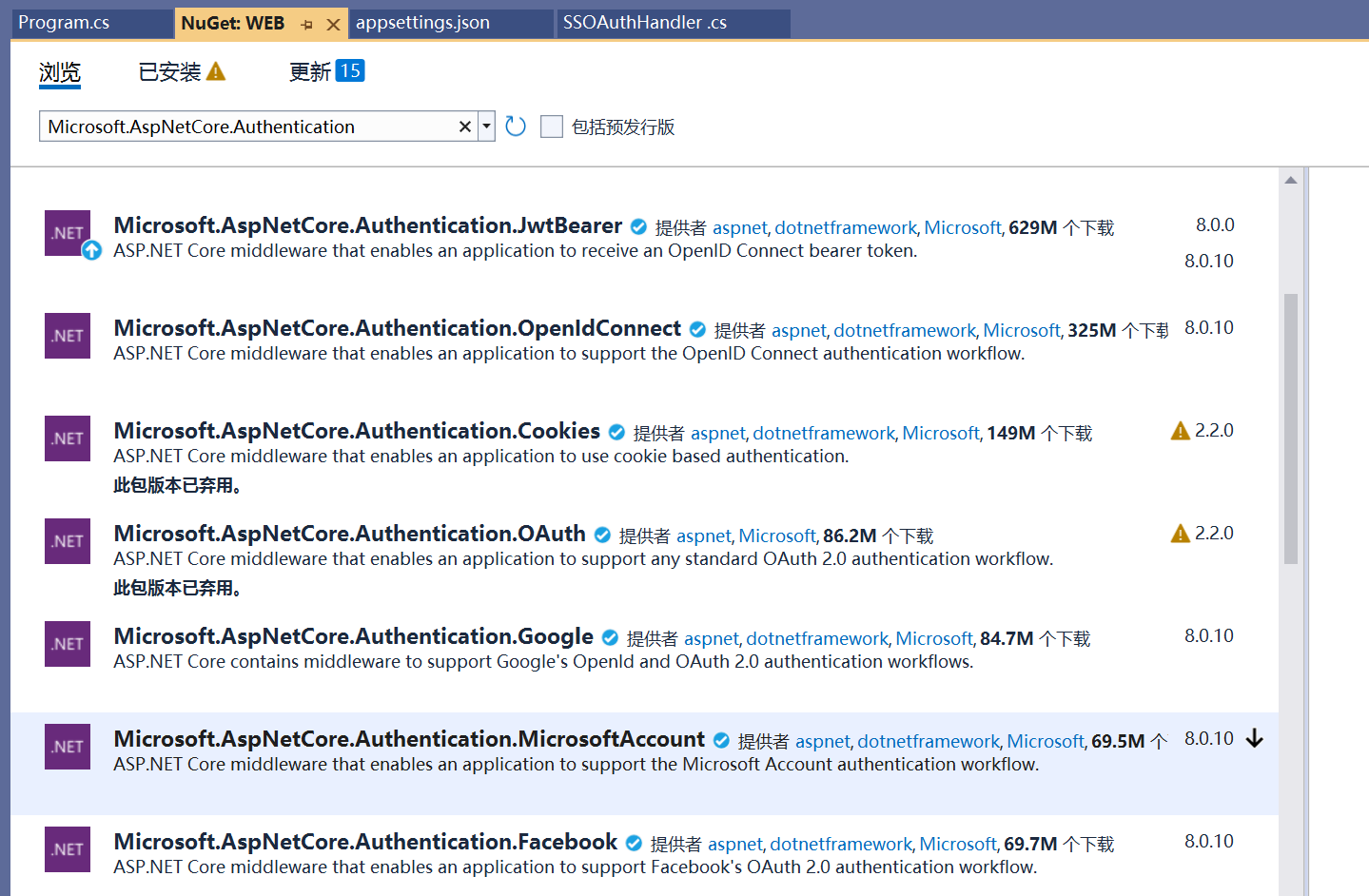Viewport: 1369px width, 896px height.
Task: Click the verified badge next to Google
Action: tap(610, 637)
